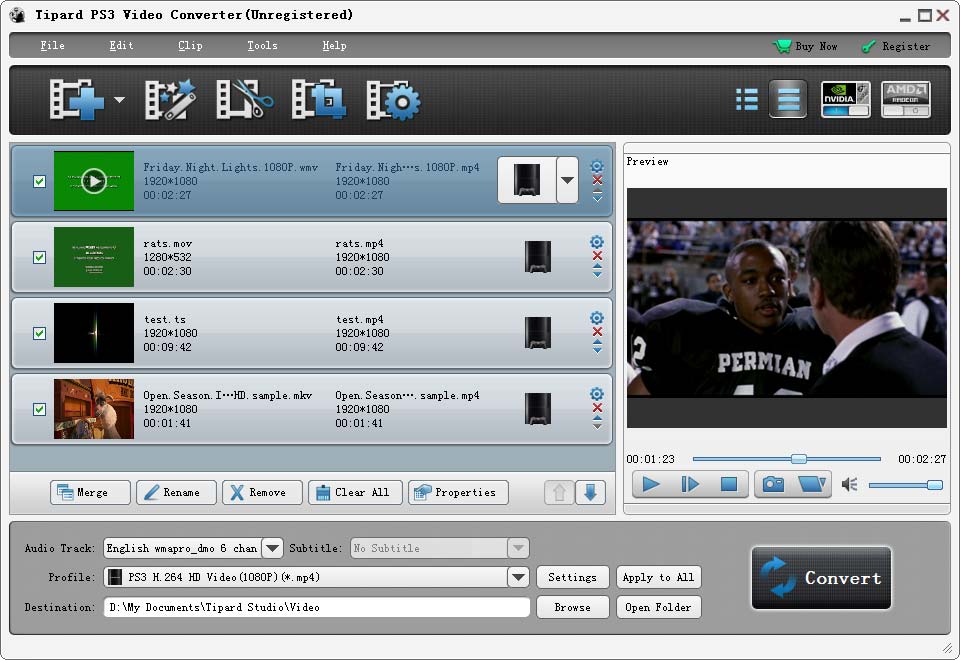
Task: Open the Help menu
Action: pos(334,45)
